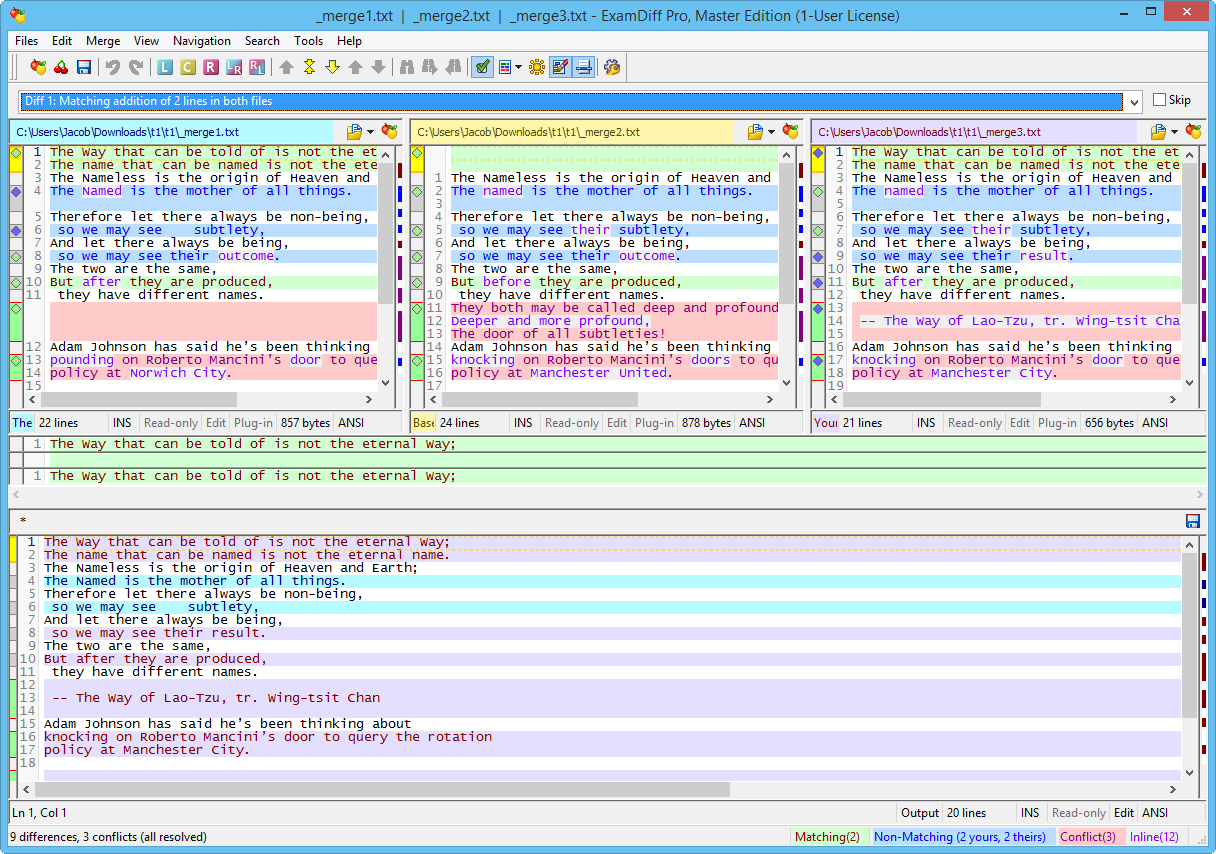Screen dimensions: 1216x854
Task: Toggle the edit pane pencil toolbar button
Action: pos(560,67)
